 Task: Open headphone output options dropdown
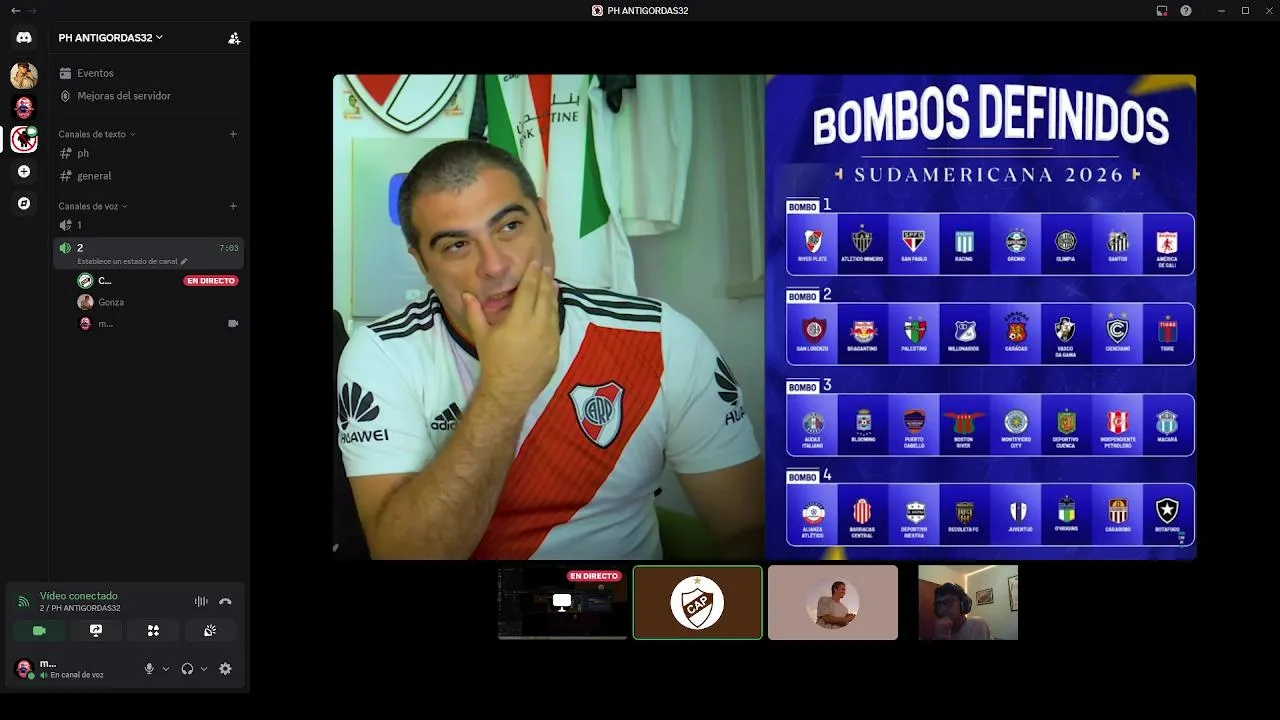tap(204, 669)
